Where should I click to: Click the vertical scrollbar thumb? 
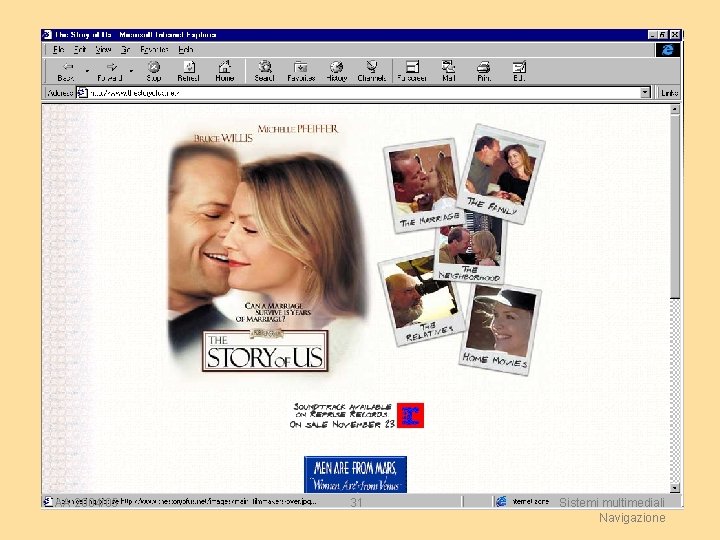click(x=675, y=206)
